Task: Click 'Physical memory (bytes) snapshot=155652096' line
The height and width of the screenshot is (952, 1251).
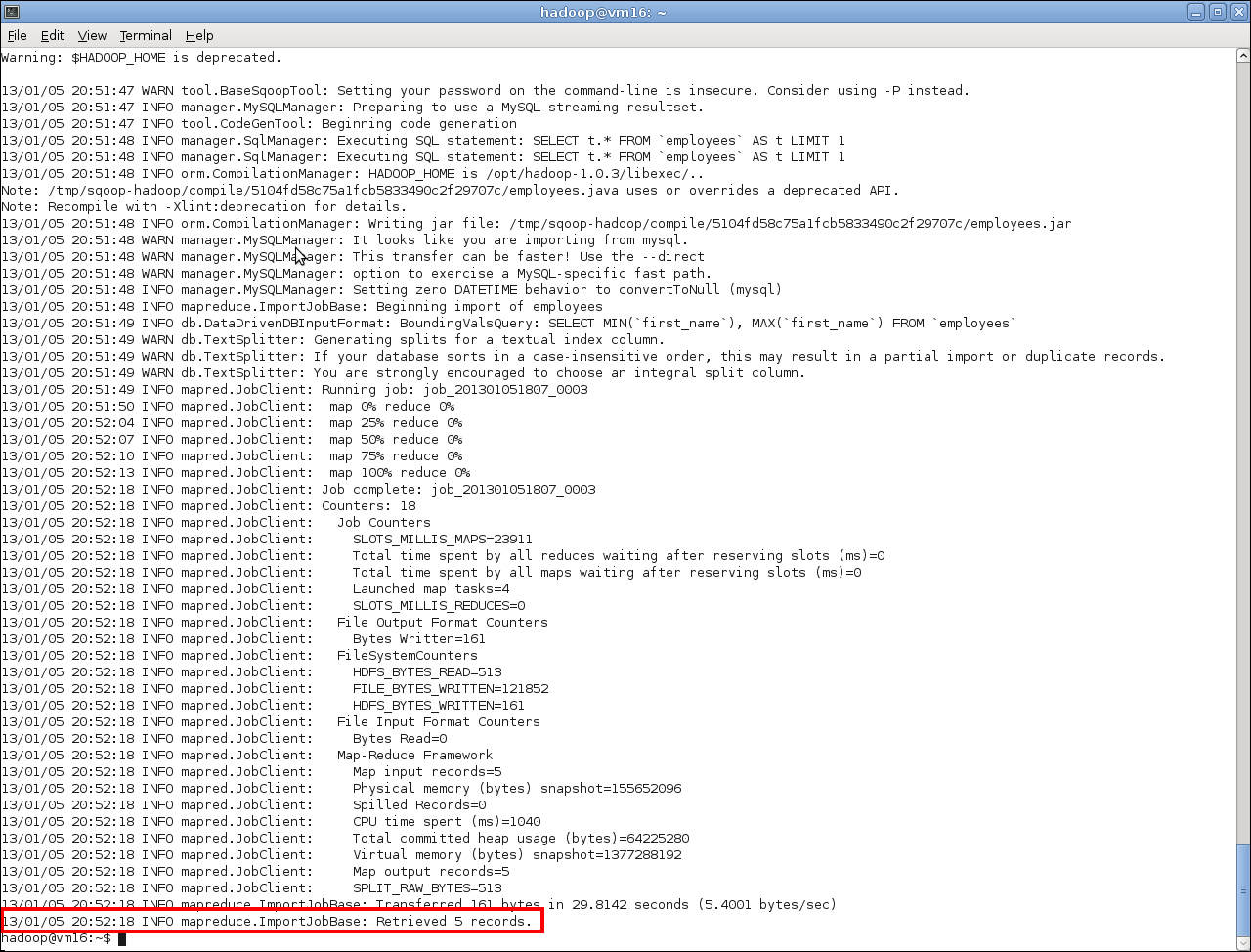Action: tap(341, 789)
